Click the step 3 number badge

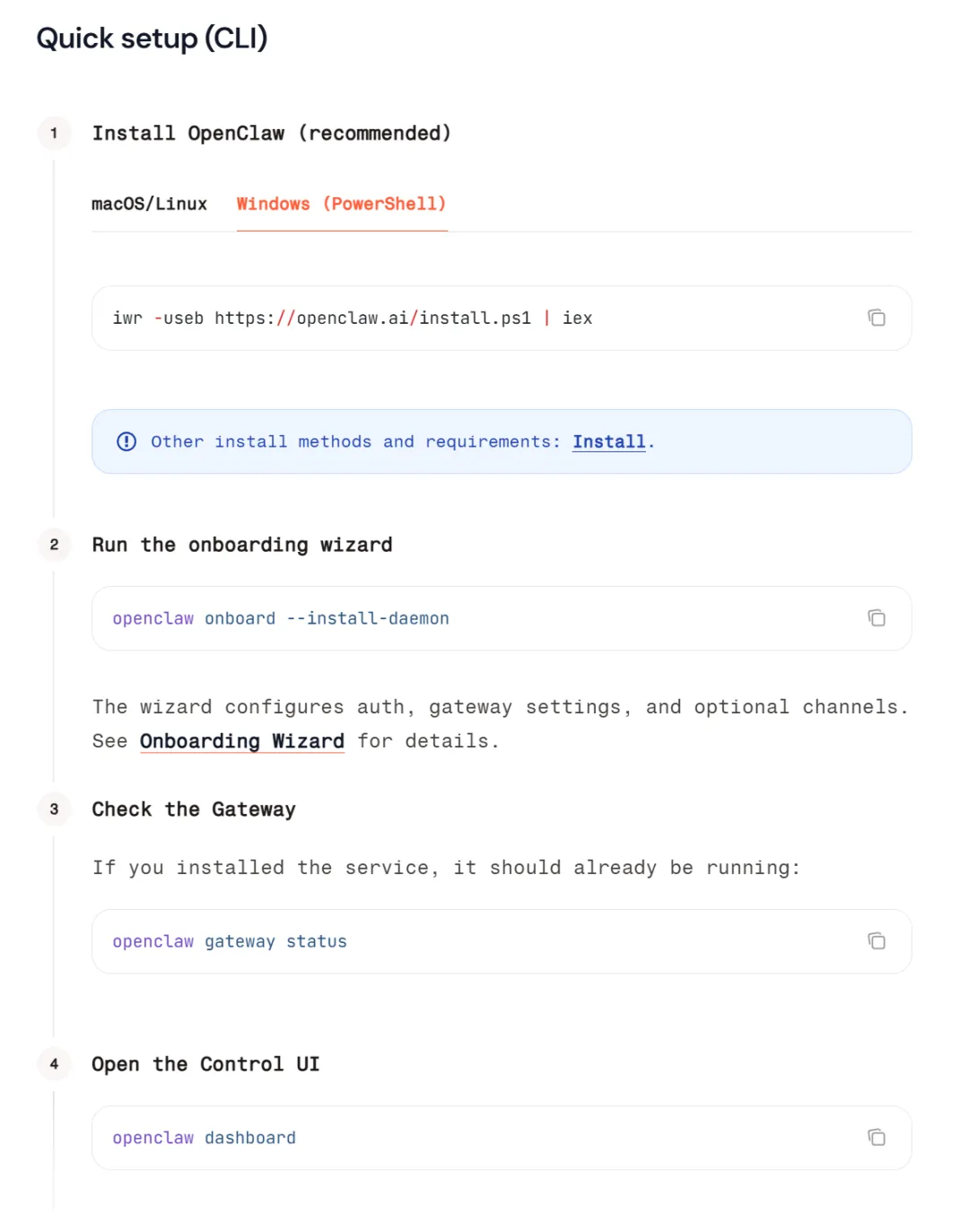pos(54,809)
